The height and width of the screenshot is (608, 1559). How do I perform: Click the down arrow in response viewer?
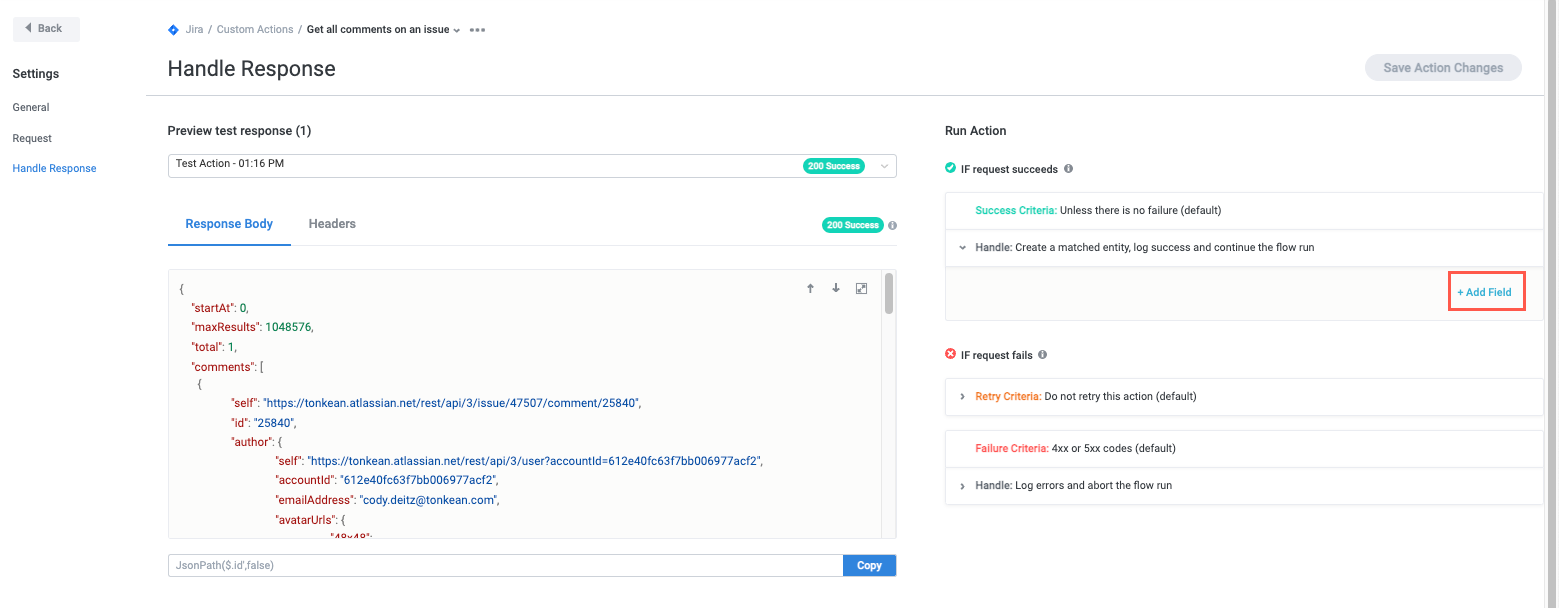(836, 288)
